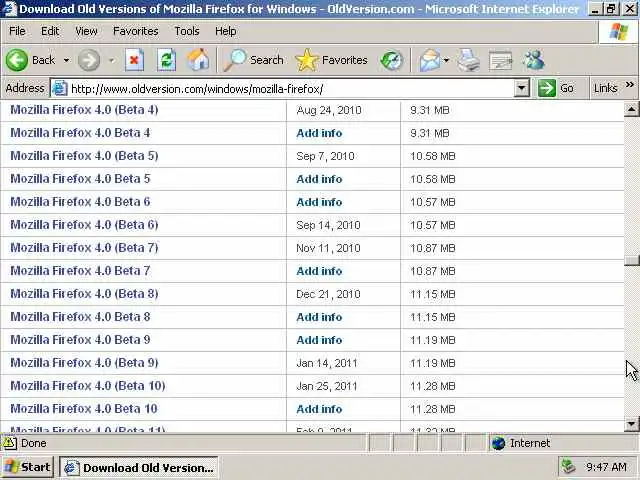Open the Messenger people icon

[533, 60]
